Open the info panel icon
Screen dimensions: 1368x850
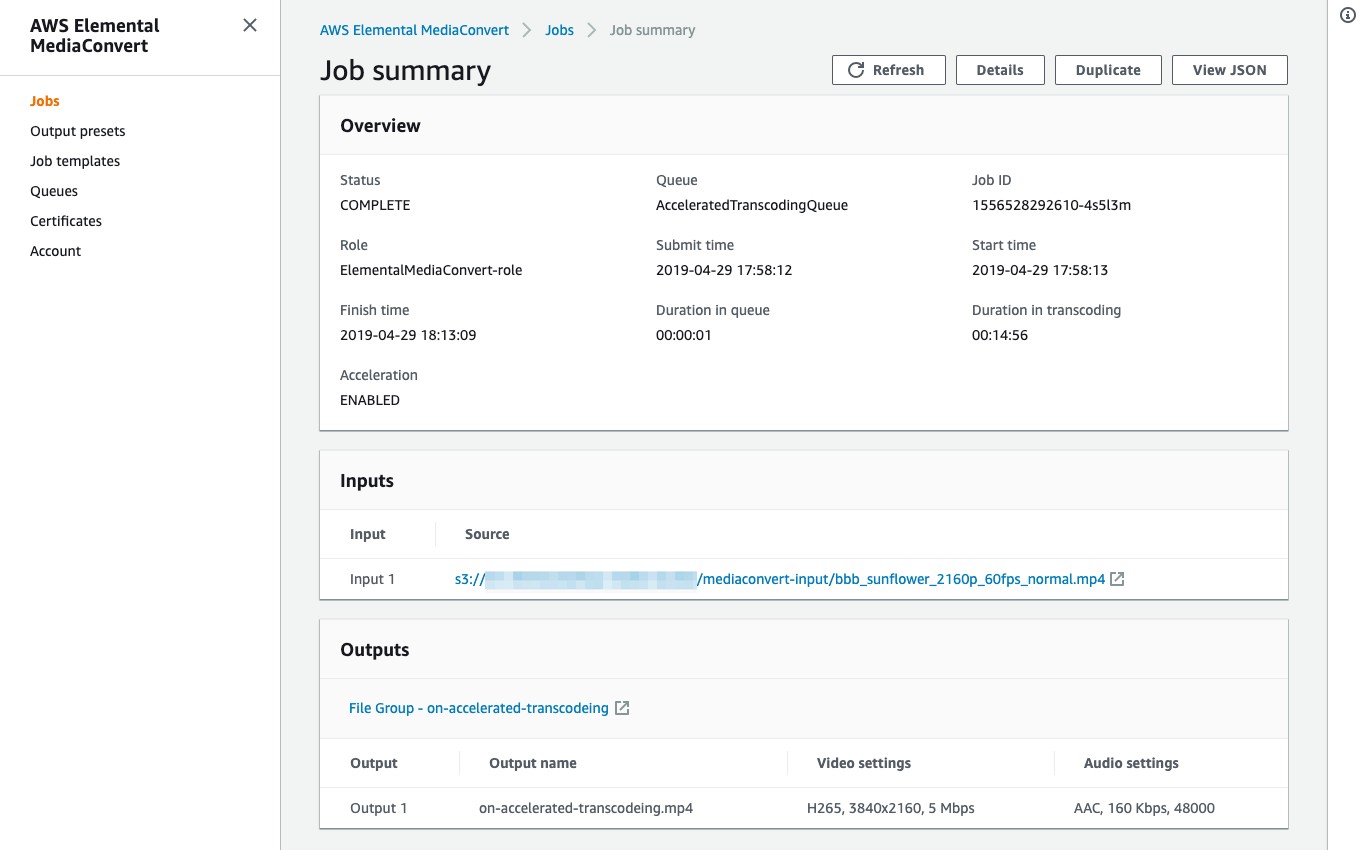[x=1347, y=15]
